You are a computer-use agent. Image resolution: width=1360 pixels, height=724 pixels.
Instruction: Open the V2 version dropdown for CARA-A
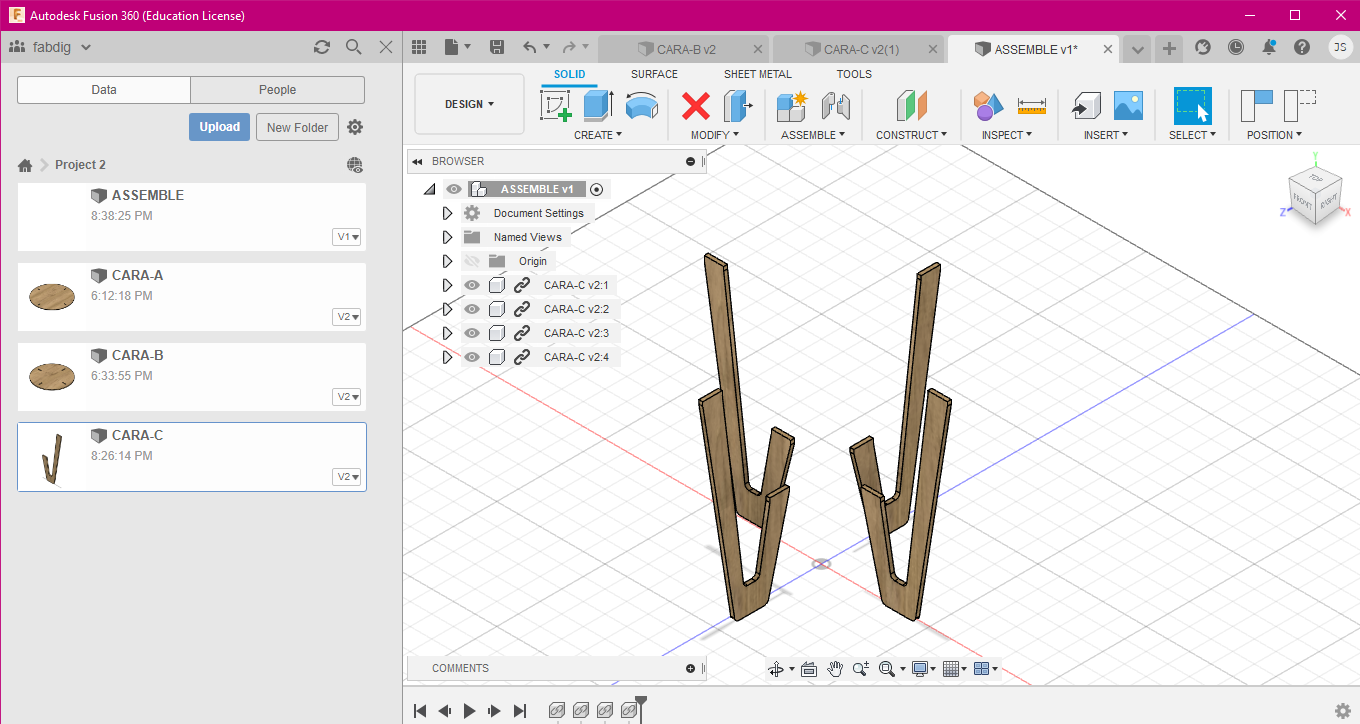pos(347,317)
